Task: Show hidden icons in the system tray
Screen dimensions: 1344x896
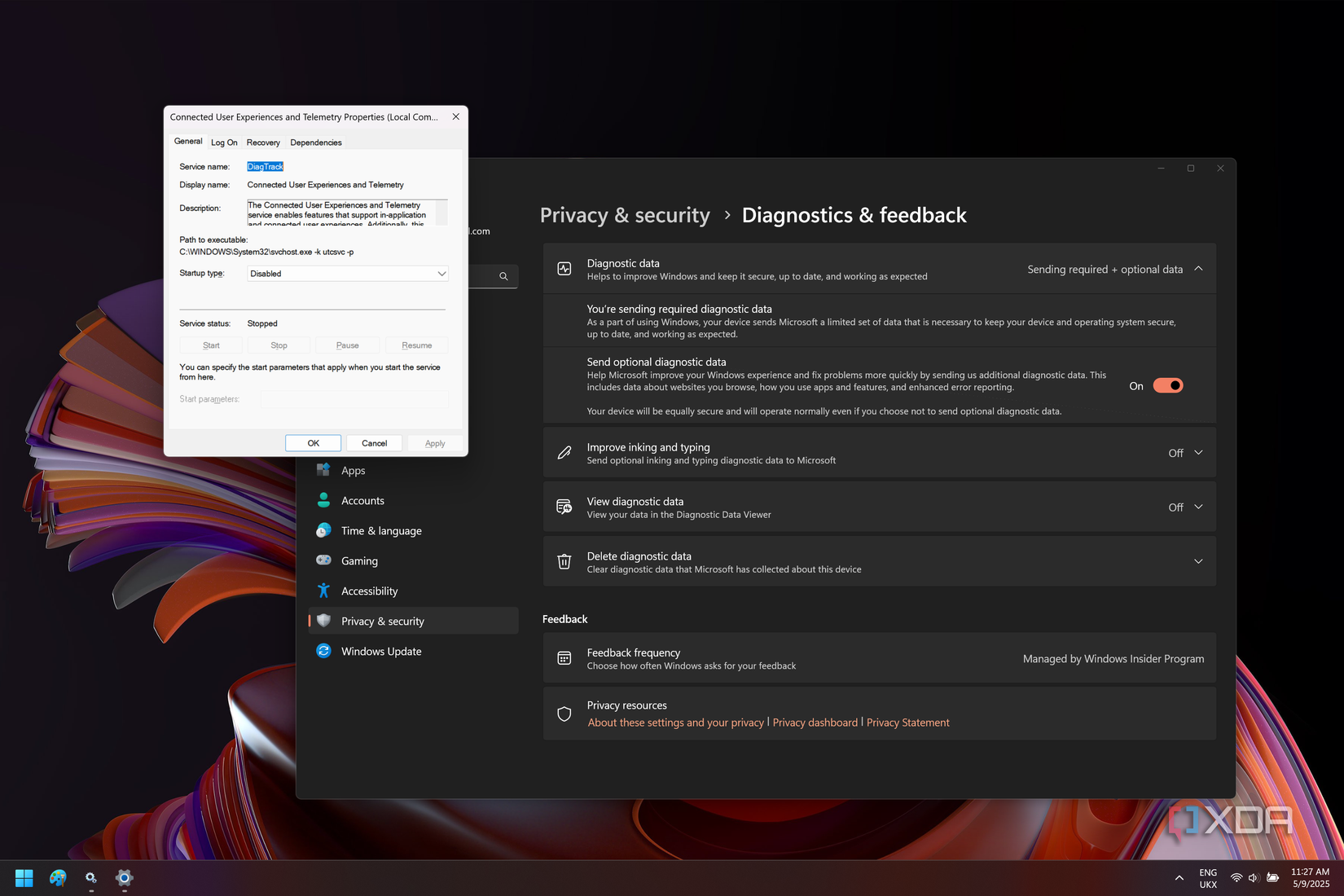Action: [x=1179, y=878]
